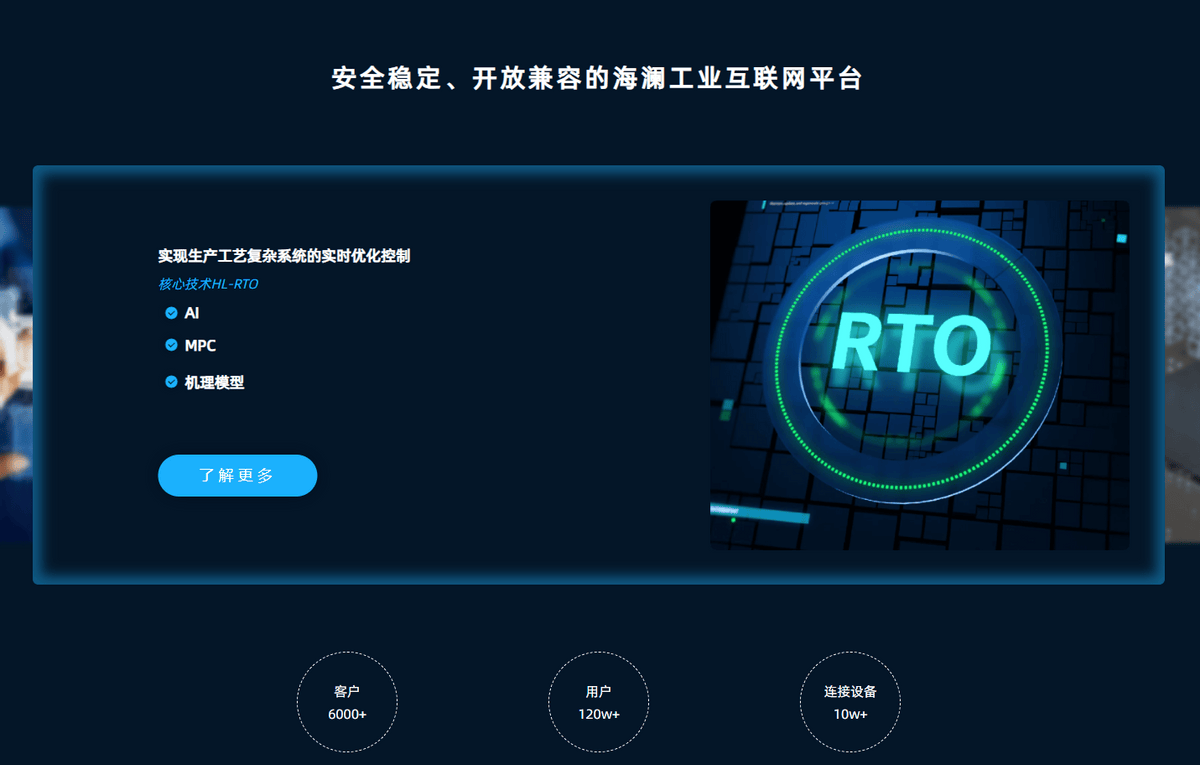Click the 客户 6000+ circular stat badge
This screenshot has height=765, width=1200.
(347, 702)
